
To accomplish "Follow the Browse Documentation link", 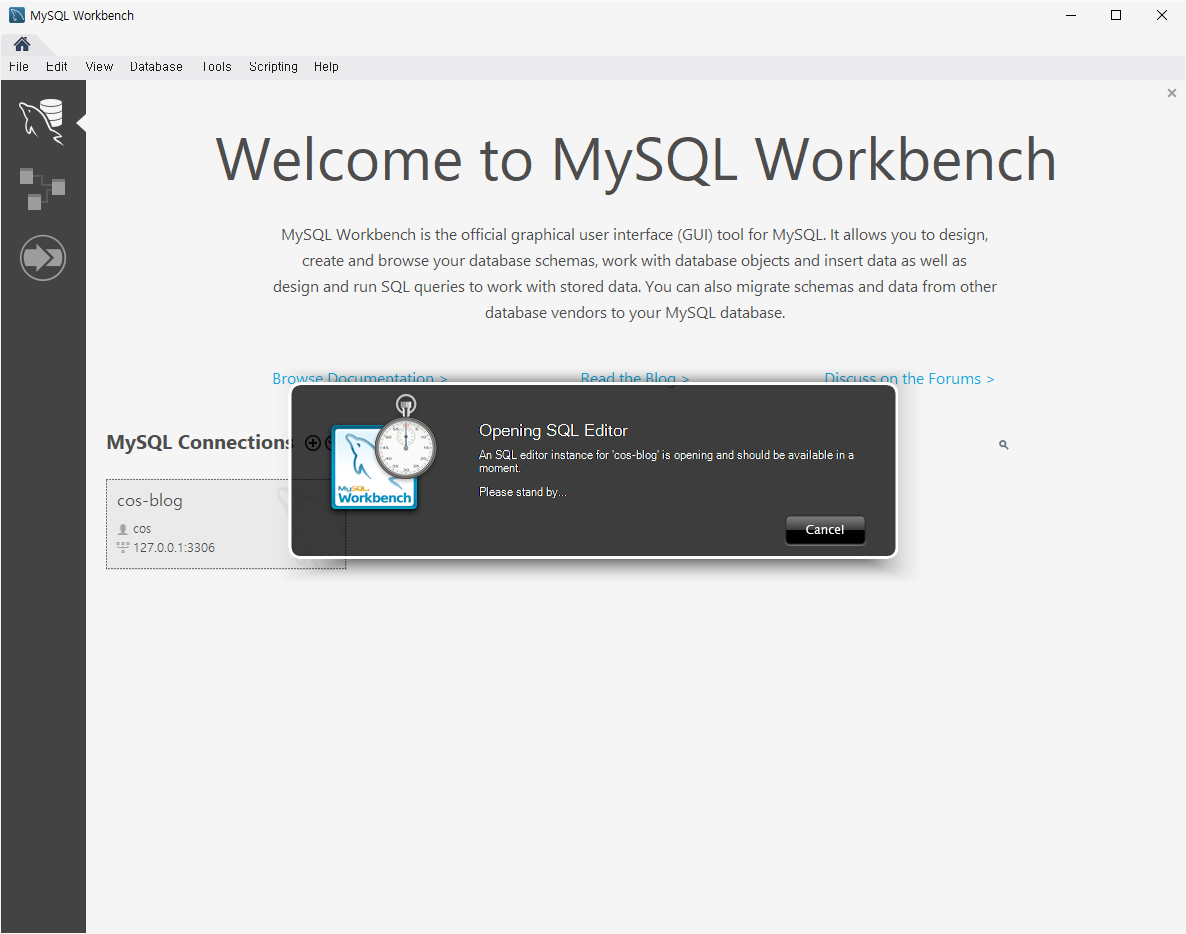I will 360,378.
